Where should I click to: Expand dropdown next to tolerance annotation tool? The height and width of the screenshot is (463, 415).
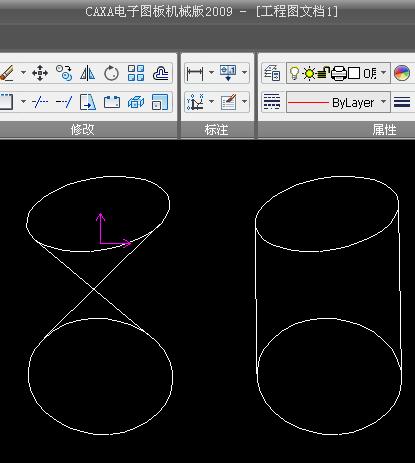(x=245, y=72)
